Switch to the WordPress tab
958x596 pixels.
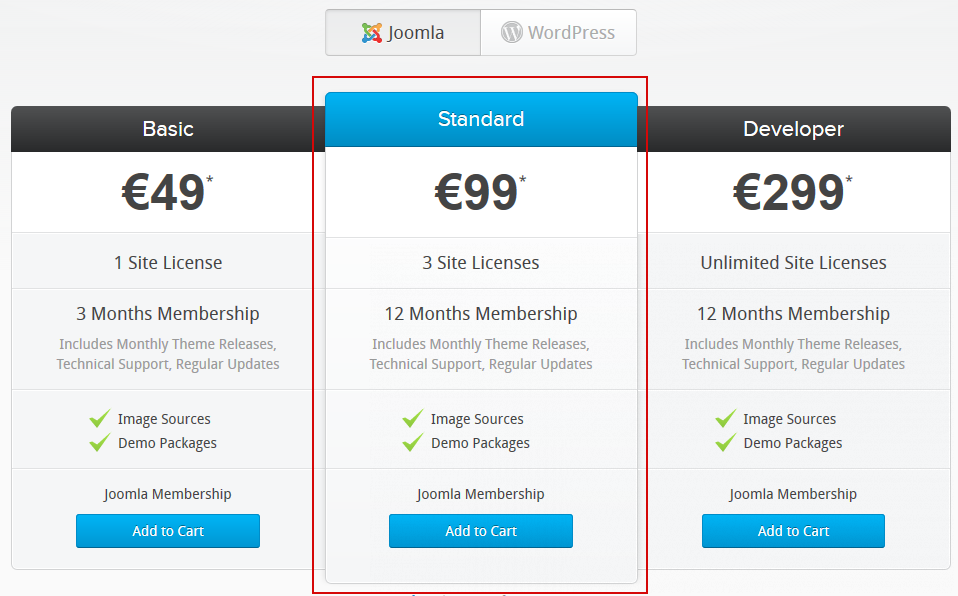pos(558,33)
